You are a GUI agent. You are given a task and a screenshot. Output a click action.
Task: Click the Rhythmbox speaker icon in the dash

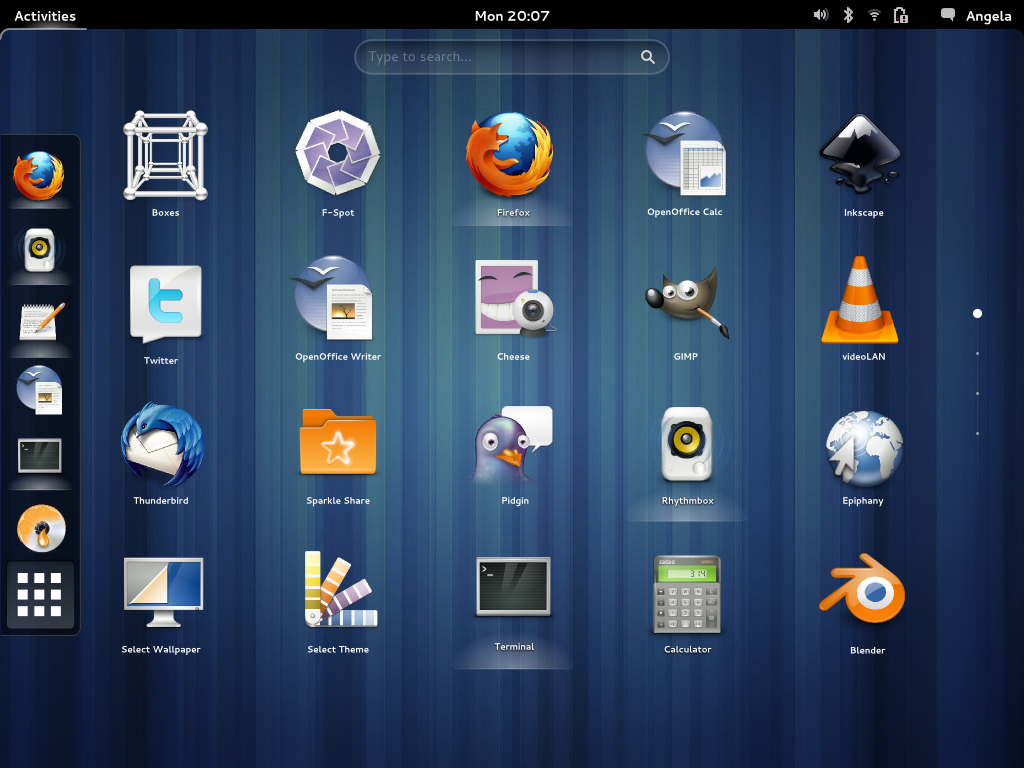40,249
